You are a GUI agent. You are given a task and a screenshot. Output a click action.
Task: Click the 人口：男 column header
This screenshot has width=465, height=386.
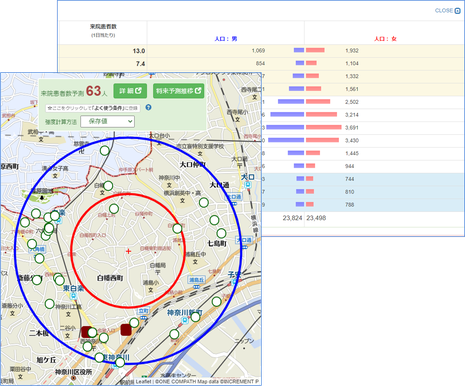point(226,39)
